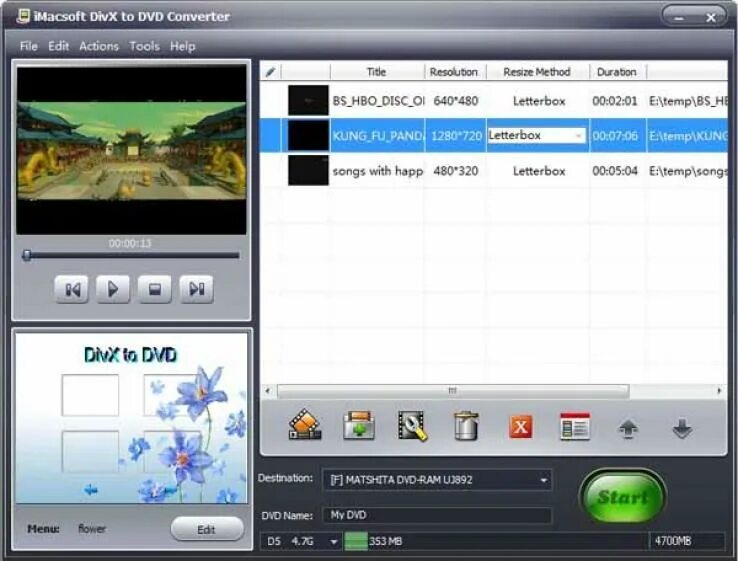Click the Duration column header

[617, 72]
